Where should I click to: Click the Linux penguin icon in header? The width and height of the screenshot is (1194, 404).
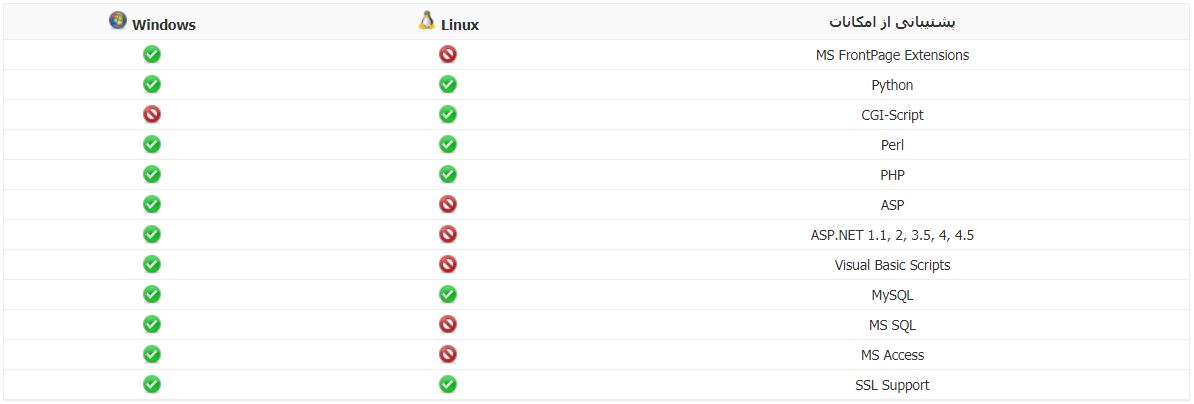click(x=426, y=21)
